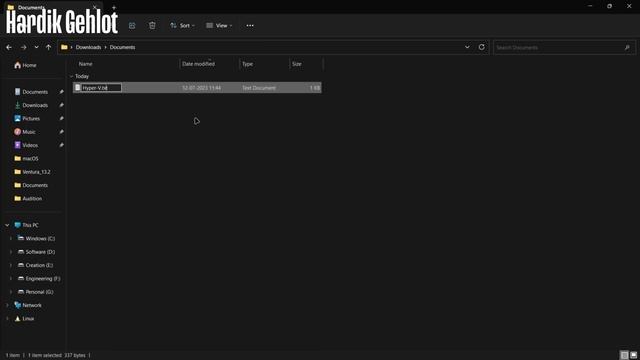This screenshot has height=360, width=640.
Task: Switch to details view in status bar
Action: tap(624, 355)
